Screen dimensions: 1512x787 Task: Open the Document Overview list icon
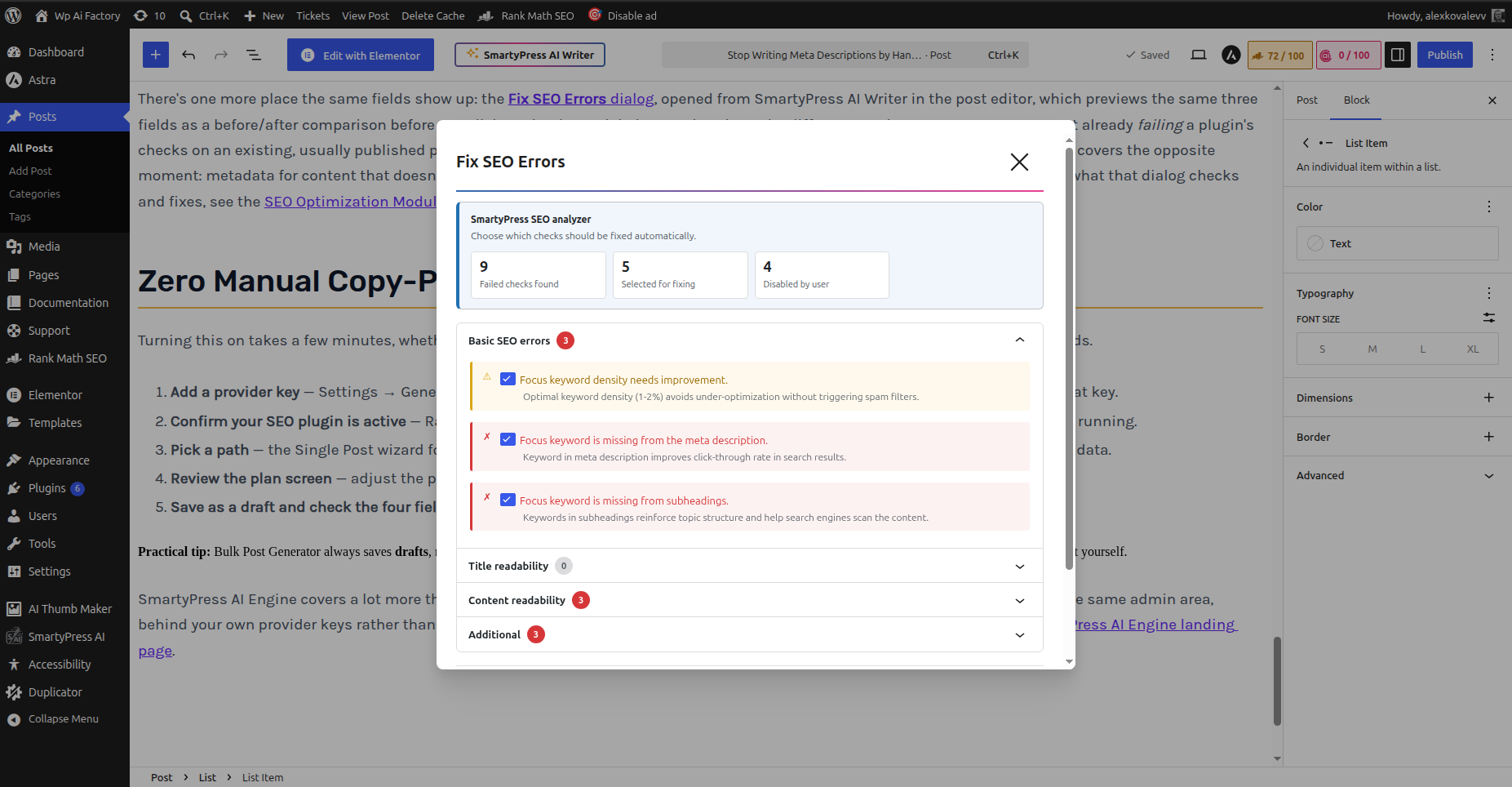[254, 55]
